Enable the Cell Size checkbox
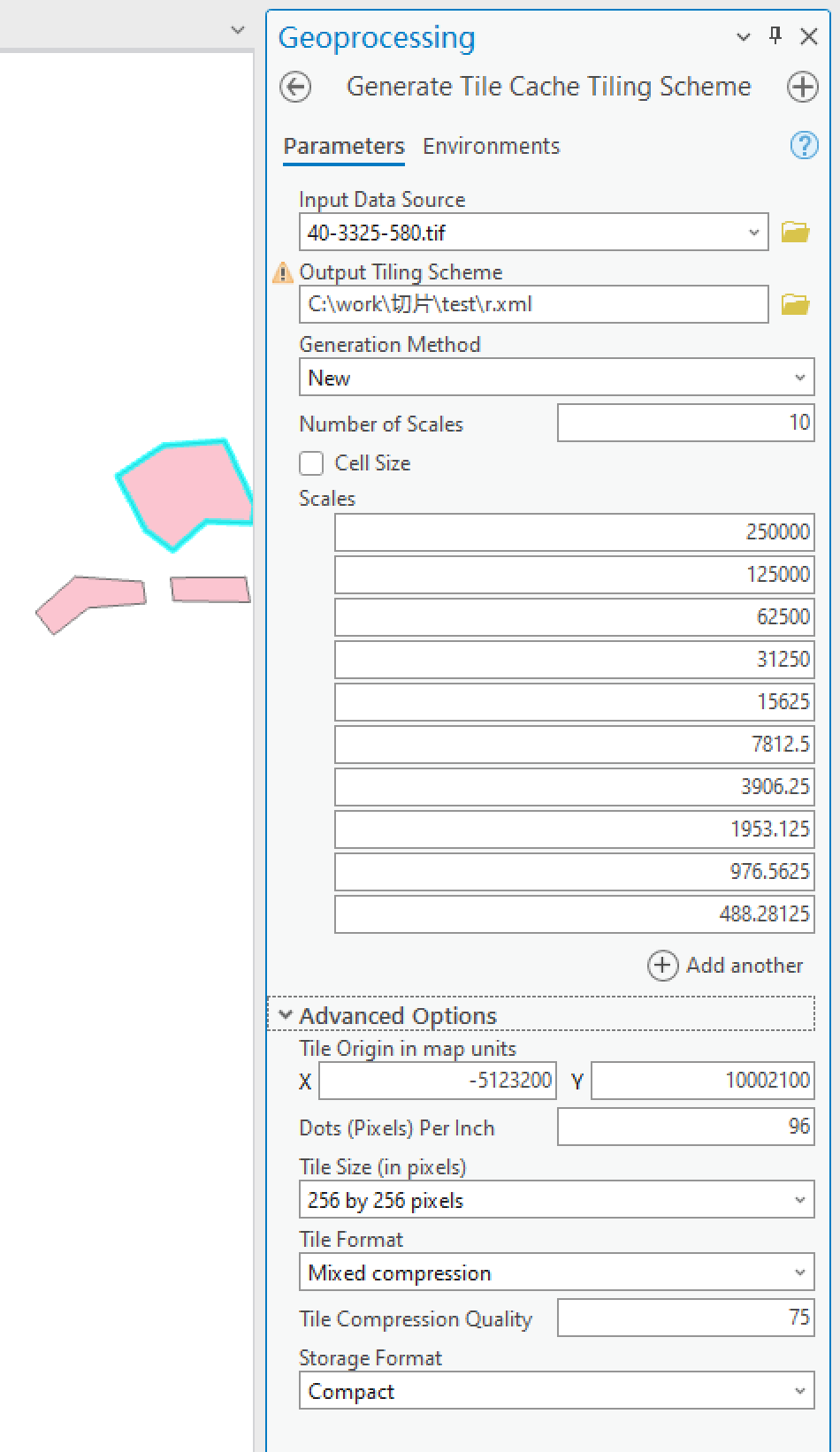 tap(311, 463)
